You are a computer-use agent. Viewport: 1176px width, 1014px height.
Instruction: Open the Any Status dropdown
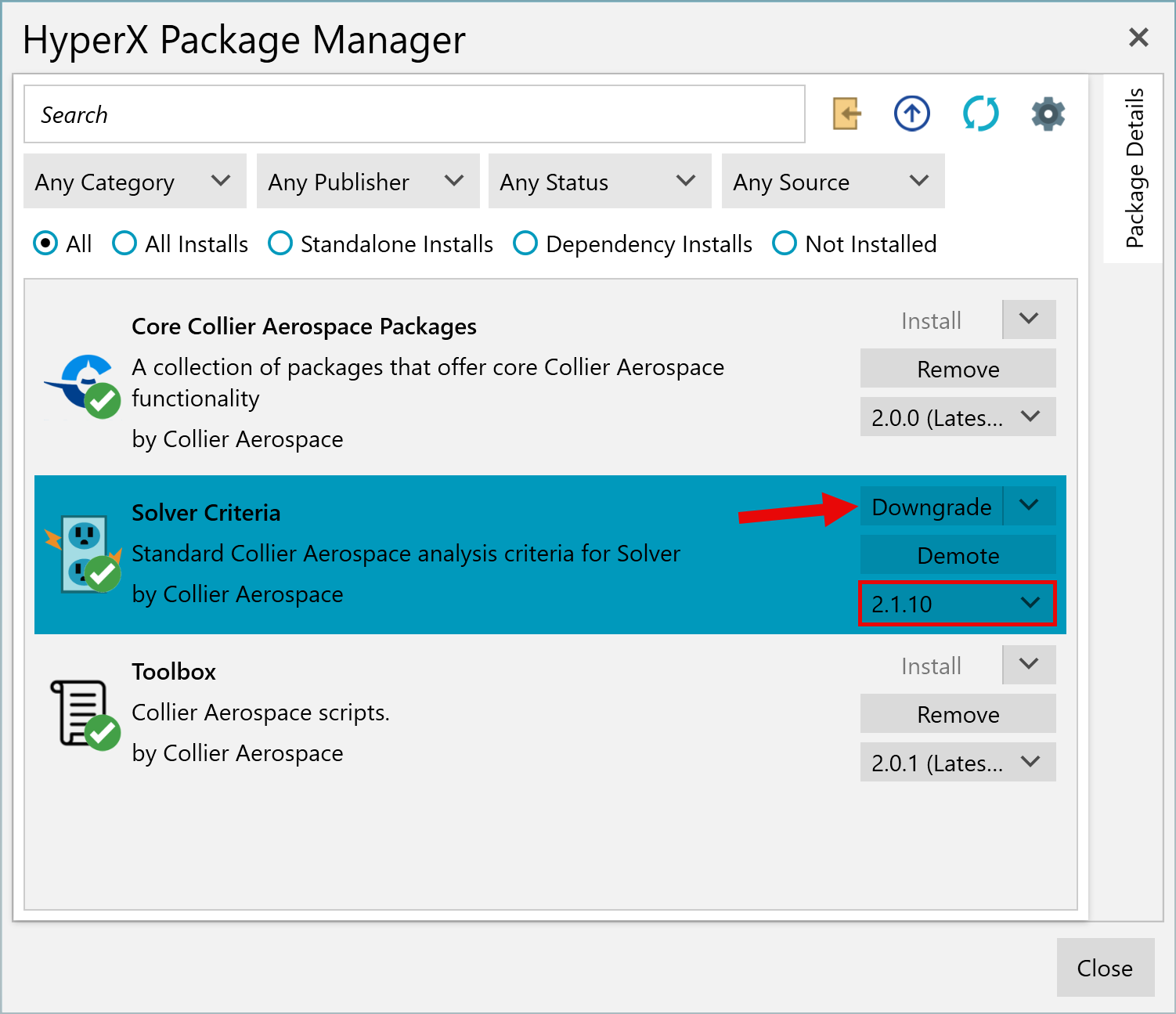[x=600, y=182]
